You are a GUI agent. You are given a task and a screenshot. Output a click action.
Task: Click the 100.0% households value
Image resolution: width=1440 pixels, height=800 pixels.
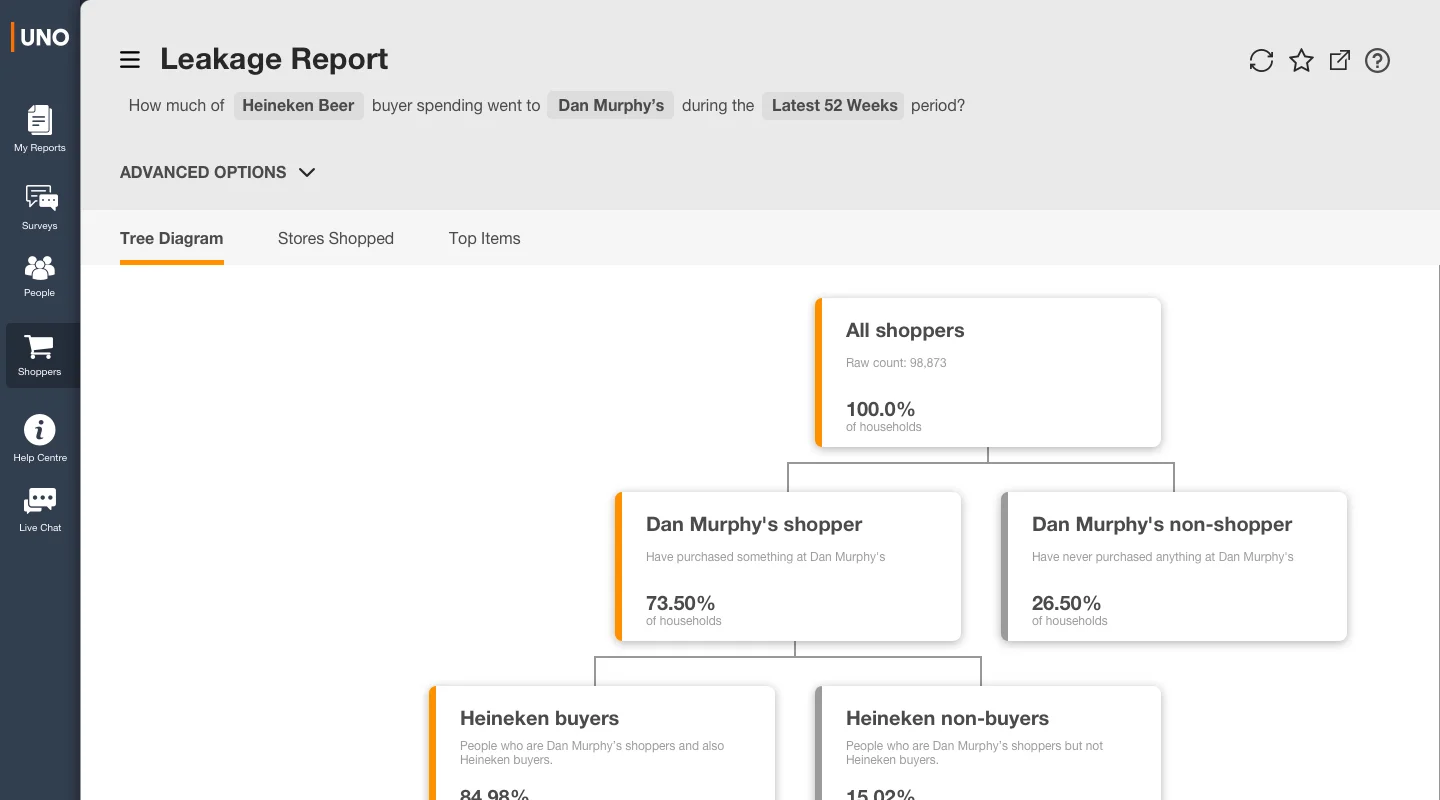click(x=881, y=409)
